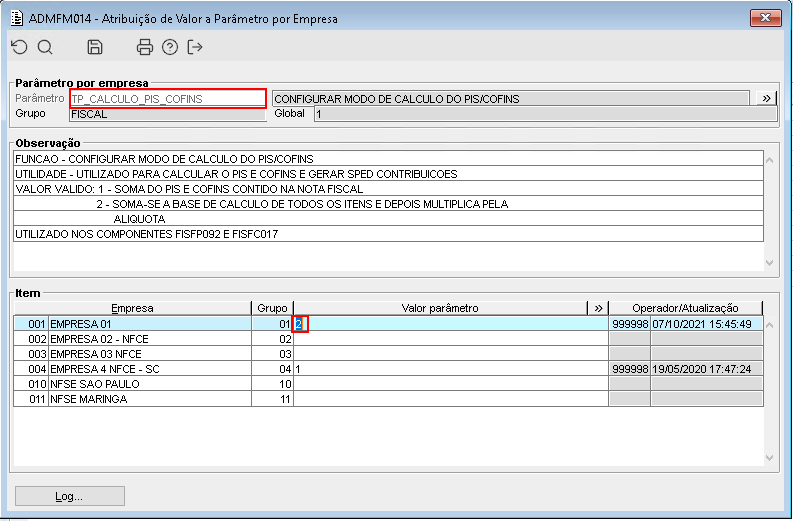Click observation line FUNCAO - CONFIGURAR MODO
Image resolution: width=793 pixels, height=521 pixels.
click(388, 159)
